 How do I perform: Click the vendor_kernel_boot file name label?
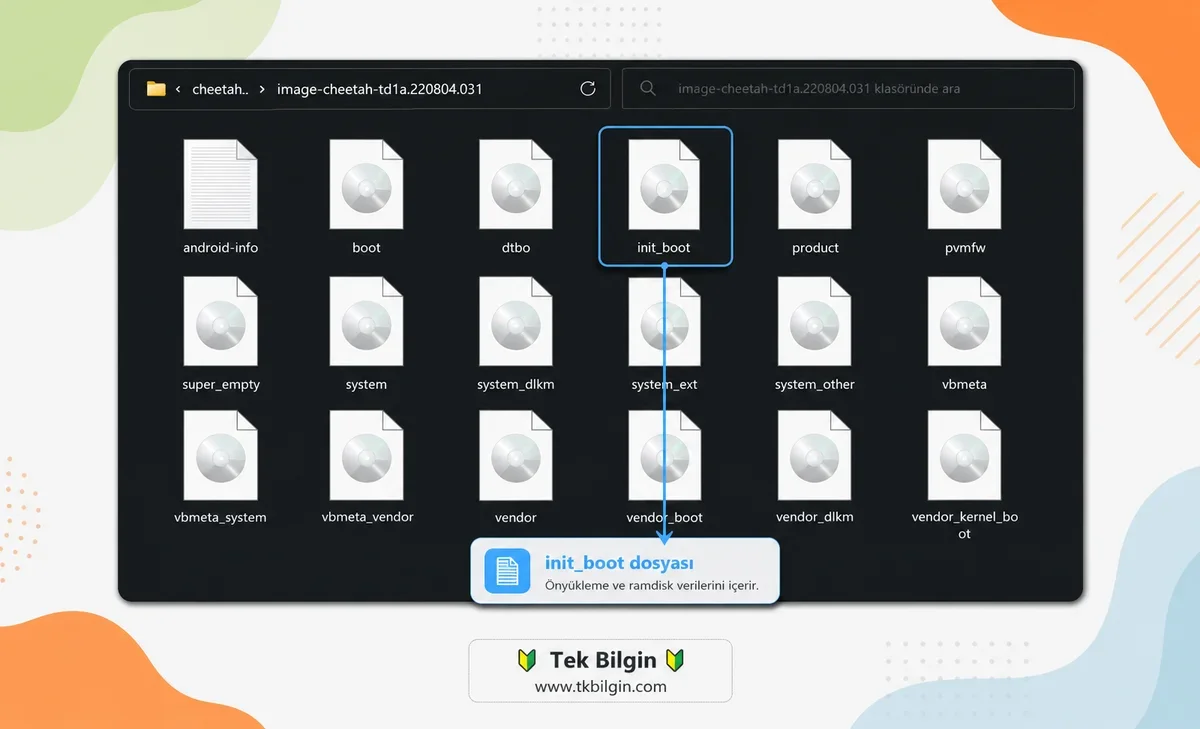click(965, 526)
